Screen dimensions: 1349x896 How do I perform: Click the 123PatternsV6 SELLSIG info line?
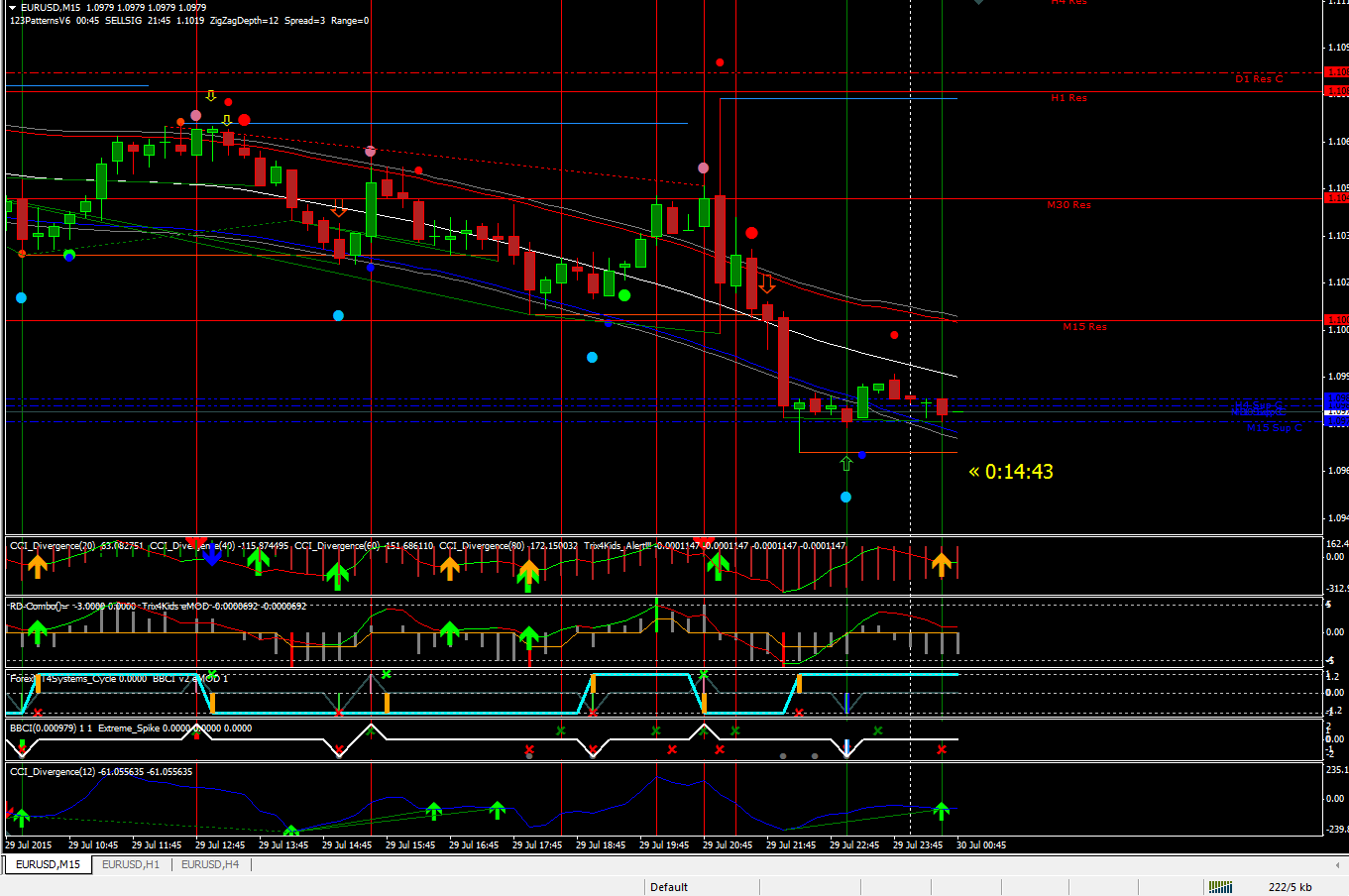189,20
